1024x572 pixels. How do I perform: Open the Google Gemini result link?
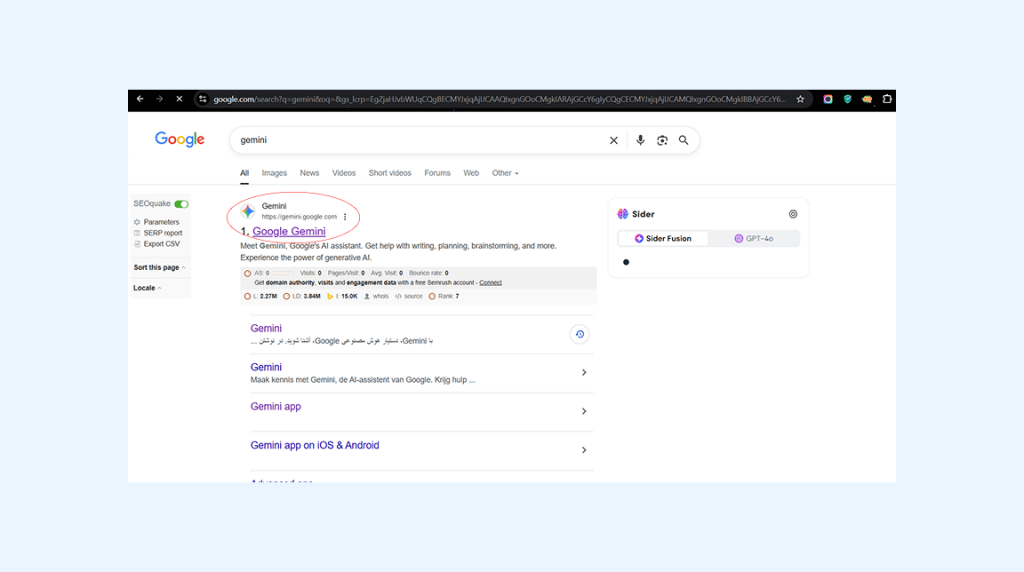(289, 231)
